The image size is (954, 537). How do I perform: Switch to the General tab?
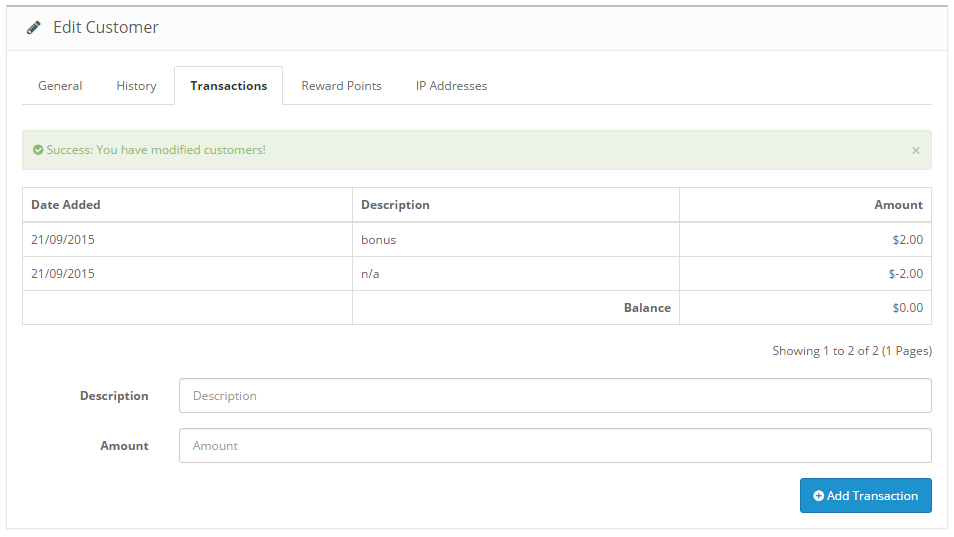coord(60,86)
